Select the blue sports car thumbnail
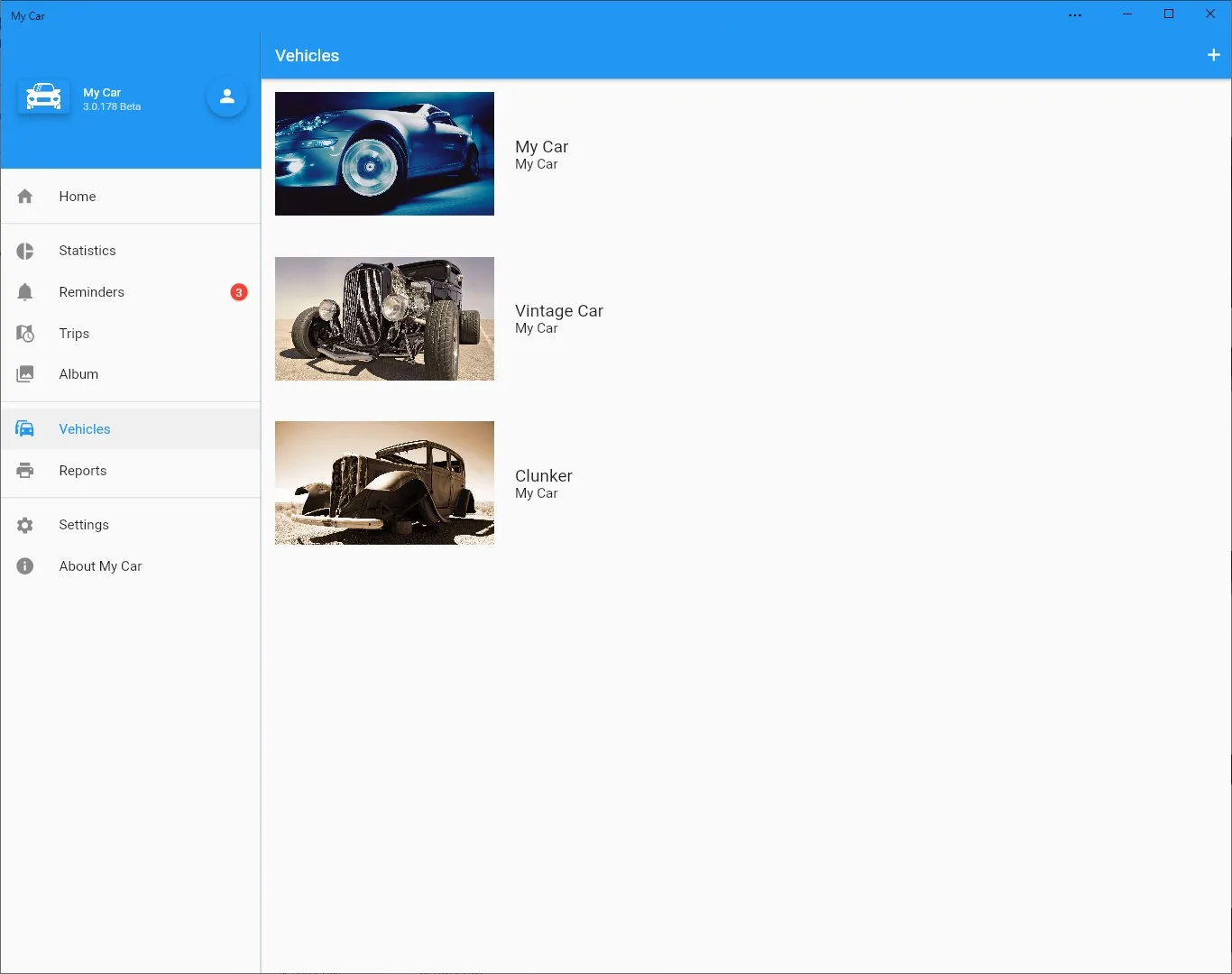This screenshot has width=1232, height=974. (384, 153)
